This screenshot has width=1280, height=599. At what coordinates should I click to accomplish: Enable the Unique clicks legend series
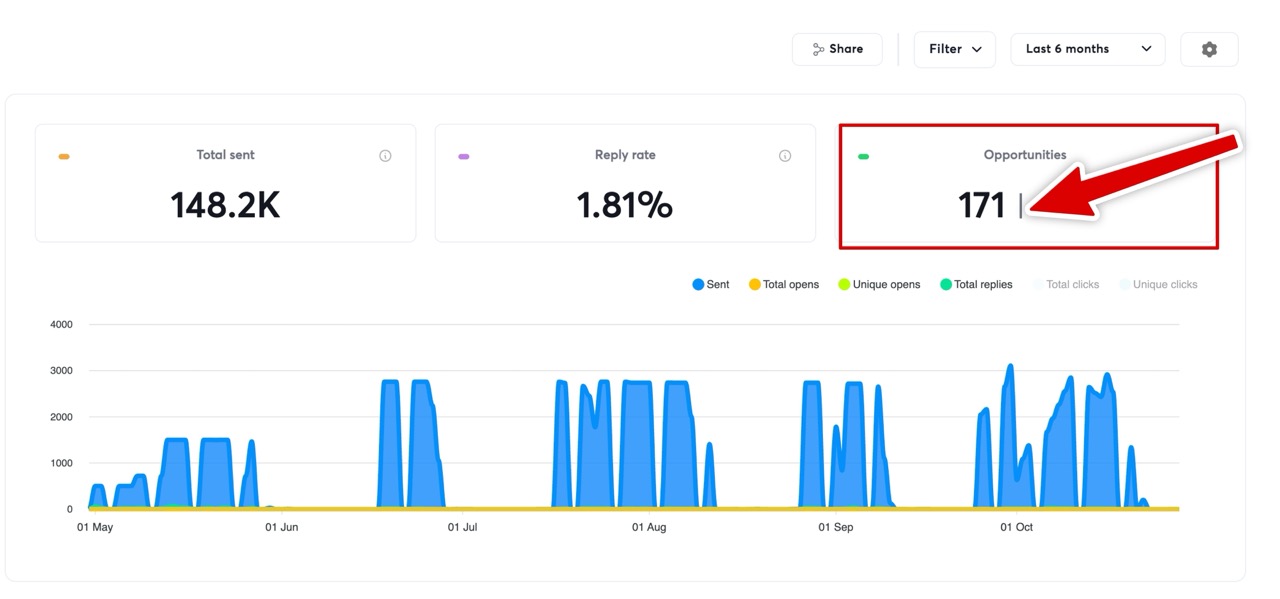pos(1157,285)
